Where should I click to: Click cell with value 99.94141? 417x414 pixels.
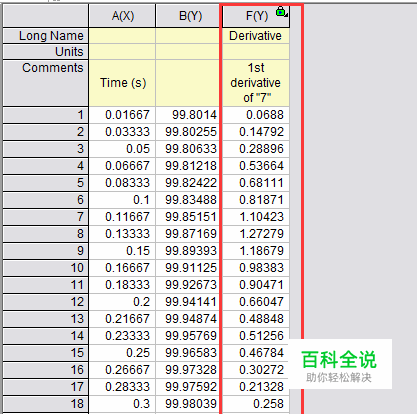189,302
